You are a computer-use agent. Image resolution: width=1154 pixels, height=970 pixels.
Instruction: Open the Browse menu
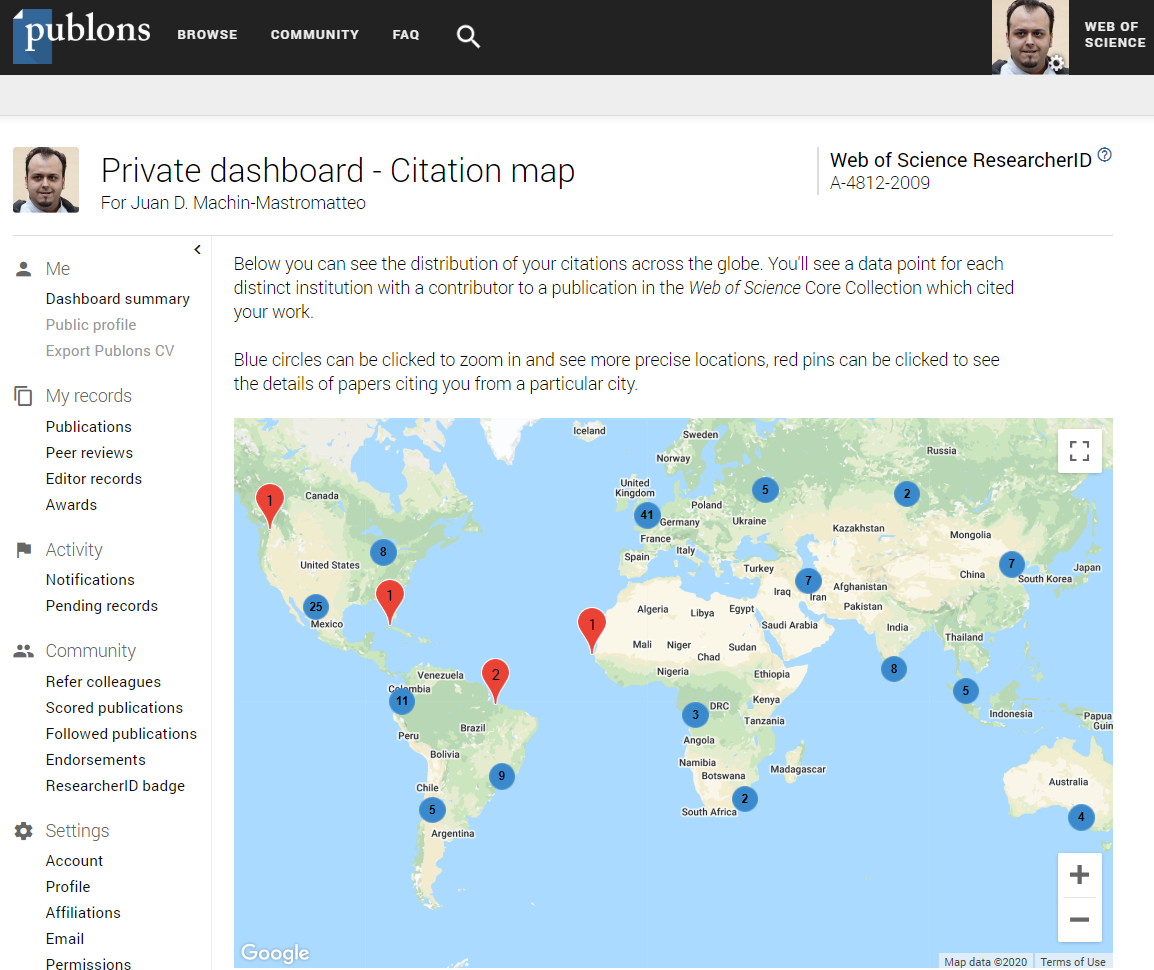coord(207,35)
